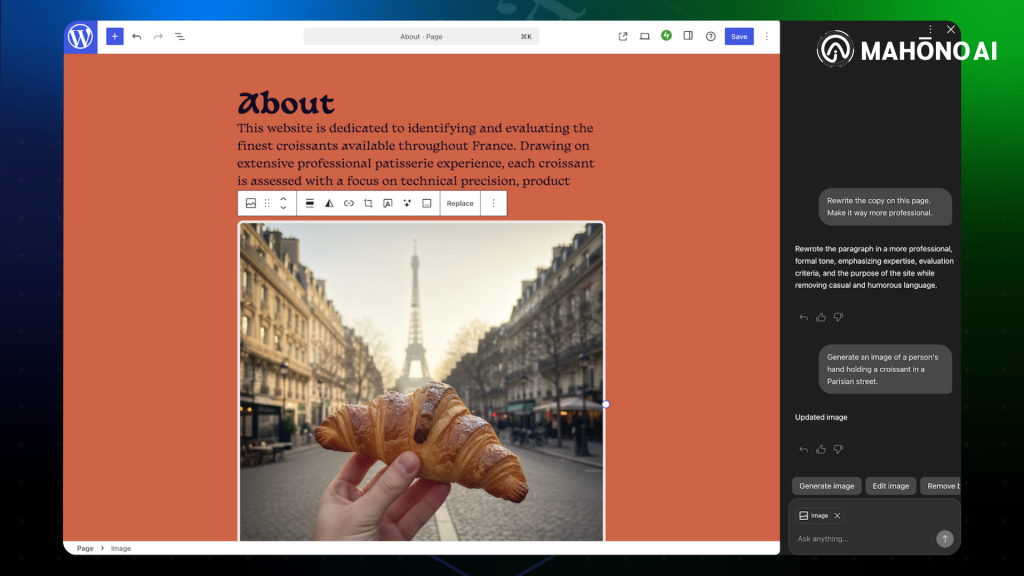The height and width of the screenshot is (576, 1024).
Task: Redo the last undone change
Action: [158, 37]
